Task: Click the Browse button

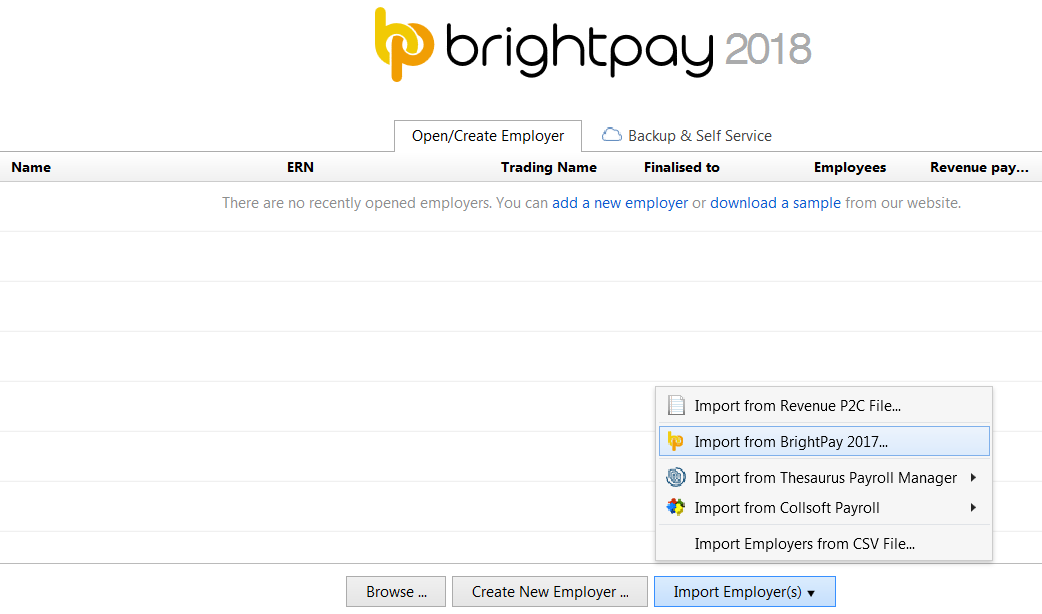Action: [x=396, y=591]
